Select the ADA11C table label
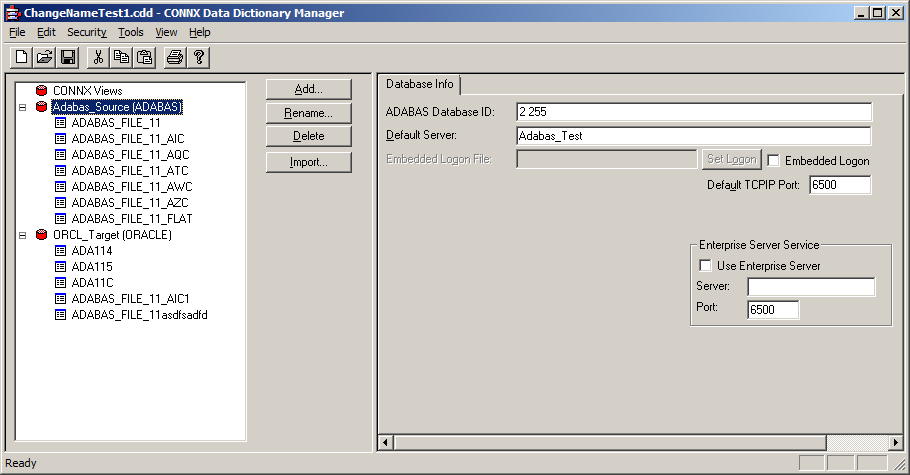 coord(92,283)
